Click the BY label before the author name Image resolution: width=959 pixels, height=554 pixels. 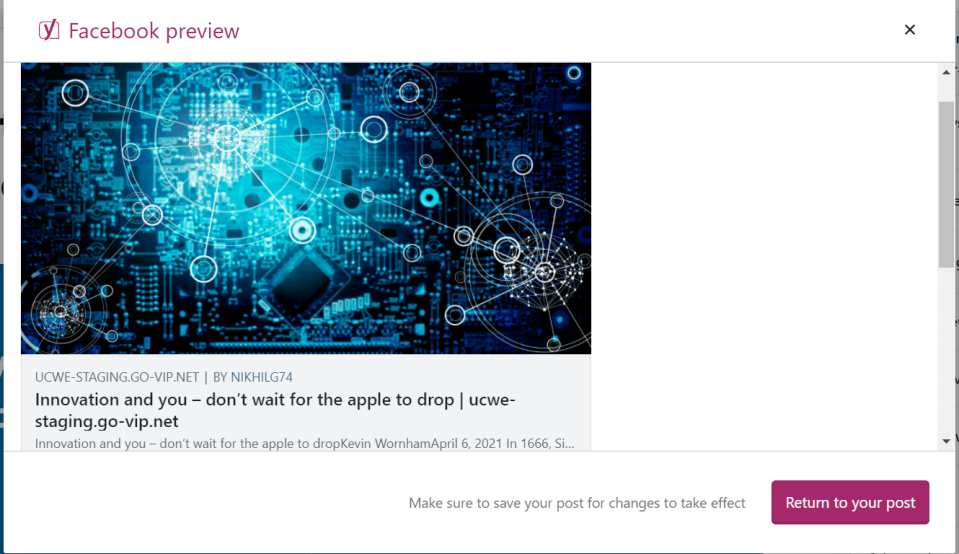pyautogui.click(x=220, y=377)
